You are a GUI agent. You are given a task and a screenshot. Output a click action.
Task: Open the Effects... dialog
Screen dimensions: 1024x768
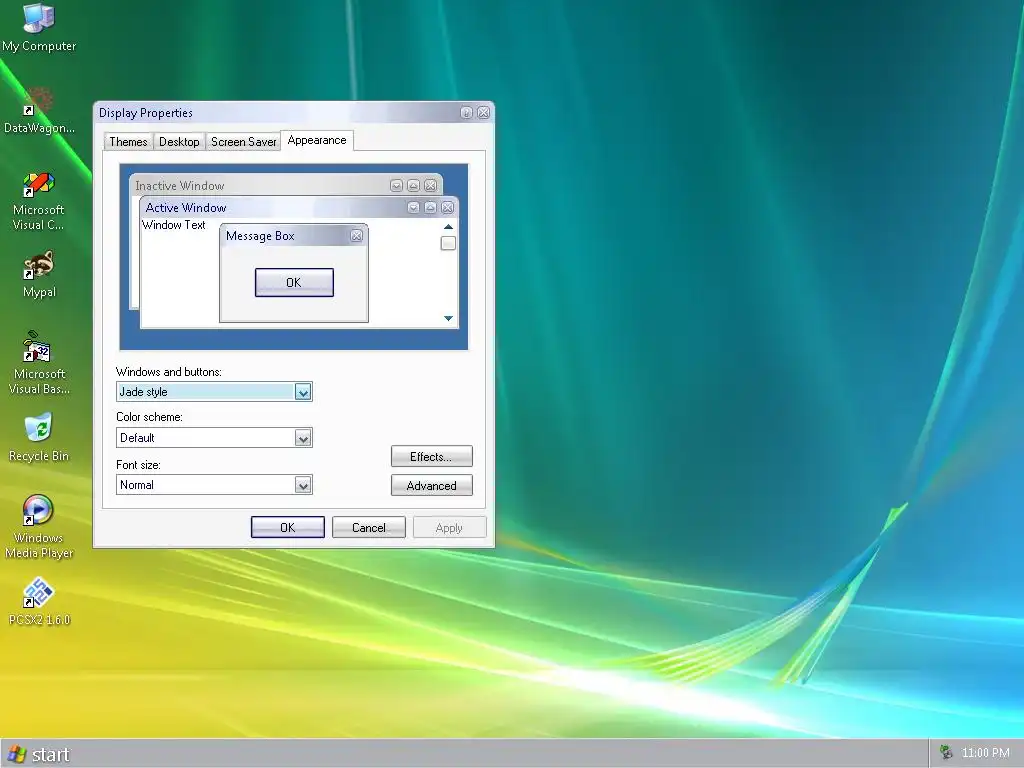coord(432,456)
